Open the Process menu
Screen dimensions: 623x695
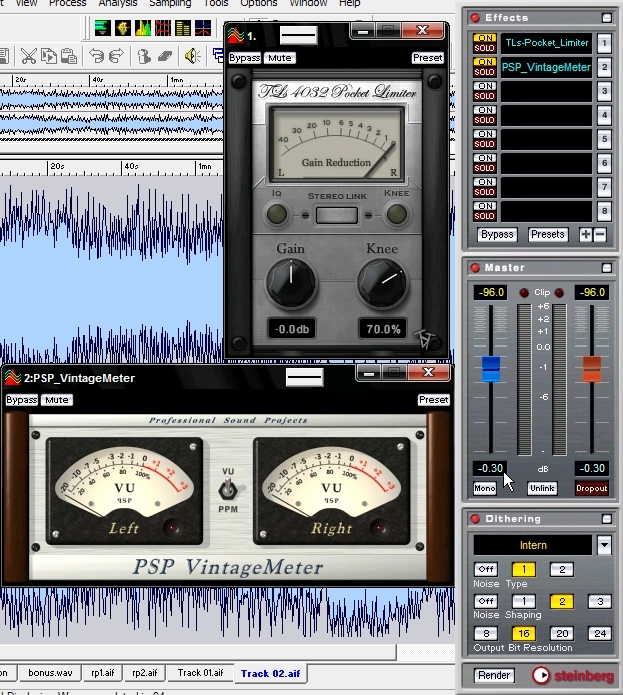[x=67, y=3]
